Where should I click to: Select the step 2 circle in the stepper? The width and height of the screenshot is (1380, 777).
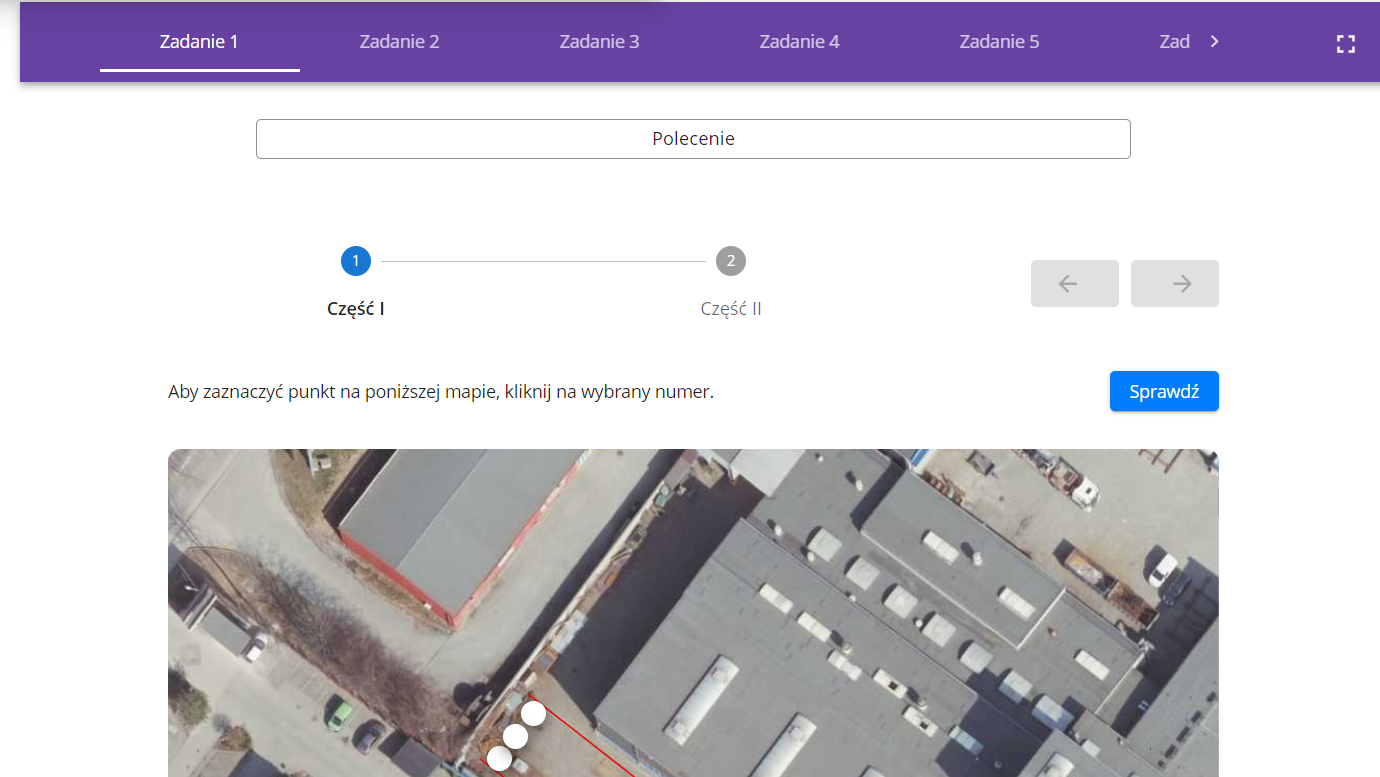(x=731, y=262)
